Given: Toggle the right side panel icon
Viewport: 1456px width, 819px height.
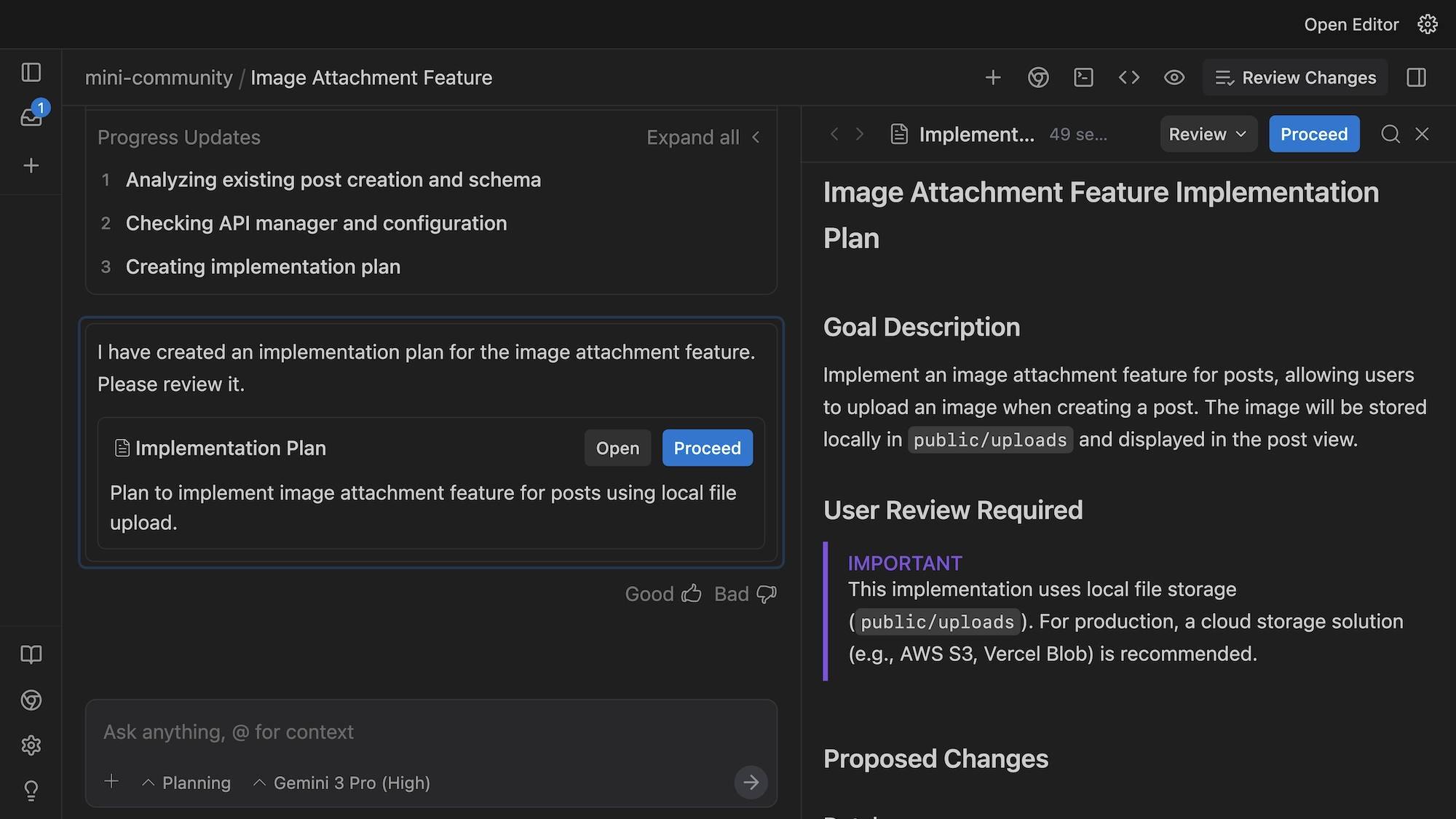Looking at the screenshot, I should tap(1416, 77).
